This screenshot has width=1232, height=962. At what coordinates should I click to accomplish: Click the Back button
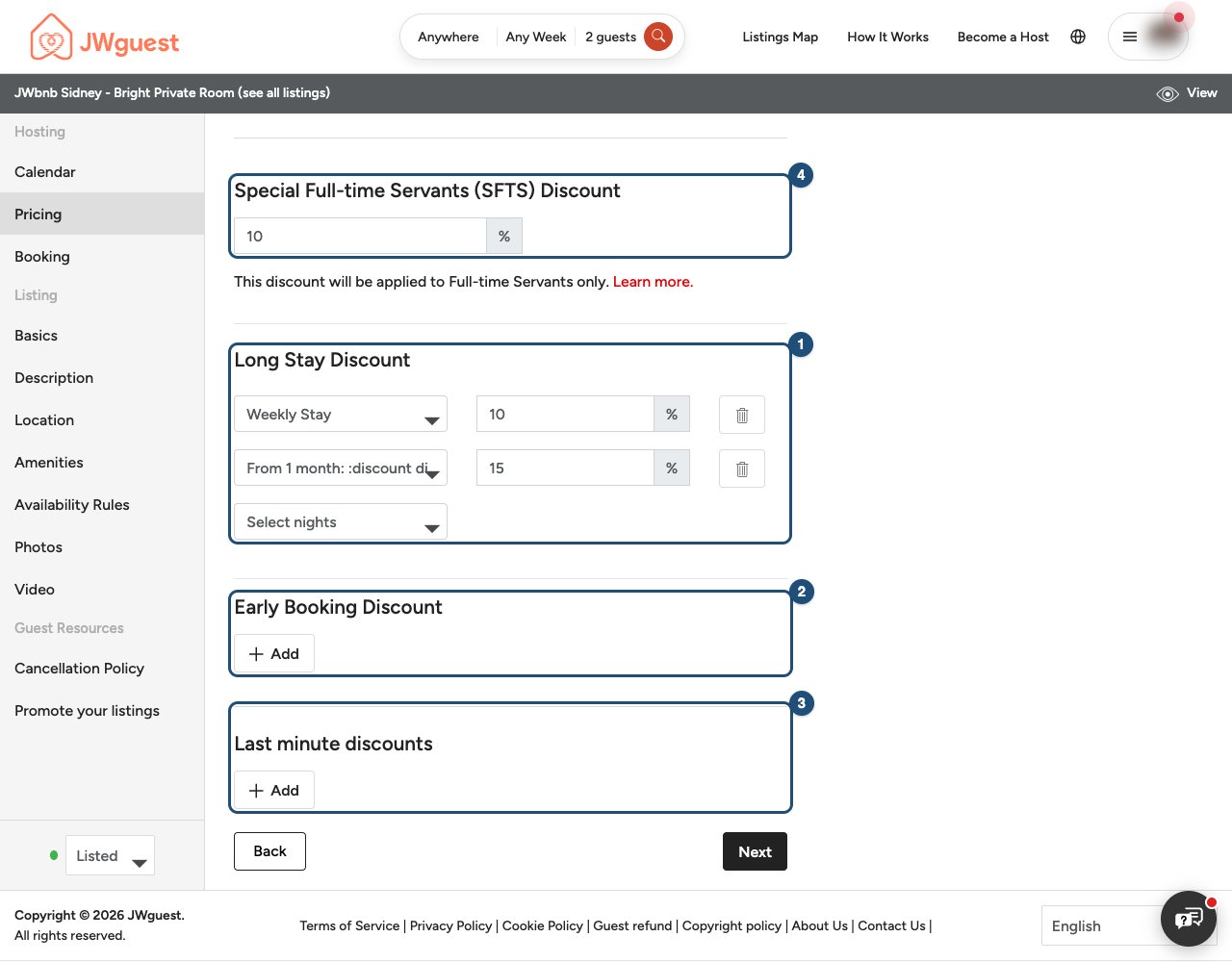coord(269,851)
